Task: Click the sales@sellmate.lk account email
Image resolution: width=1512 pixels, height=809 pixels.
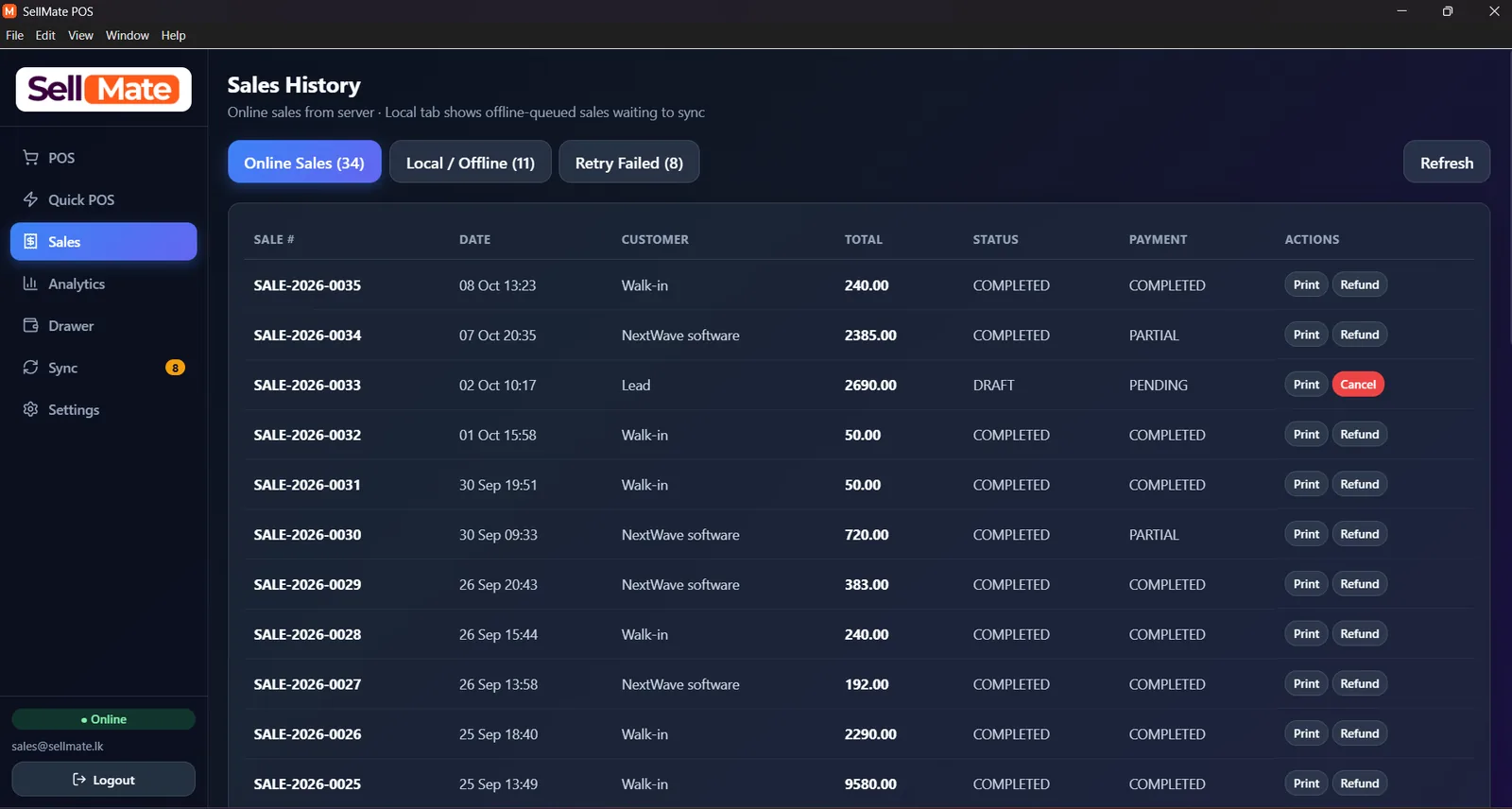Action: (x=58, y=747)
